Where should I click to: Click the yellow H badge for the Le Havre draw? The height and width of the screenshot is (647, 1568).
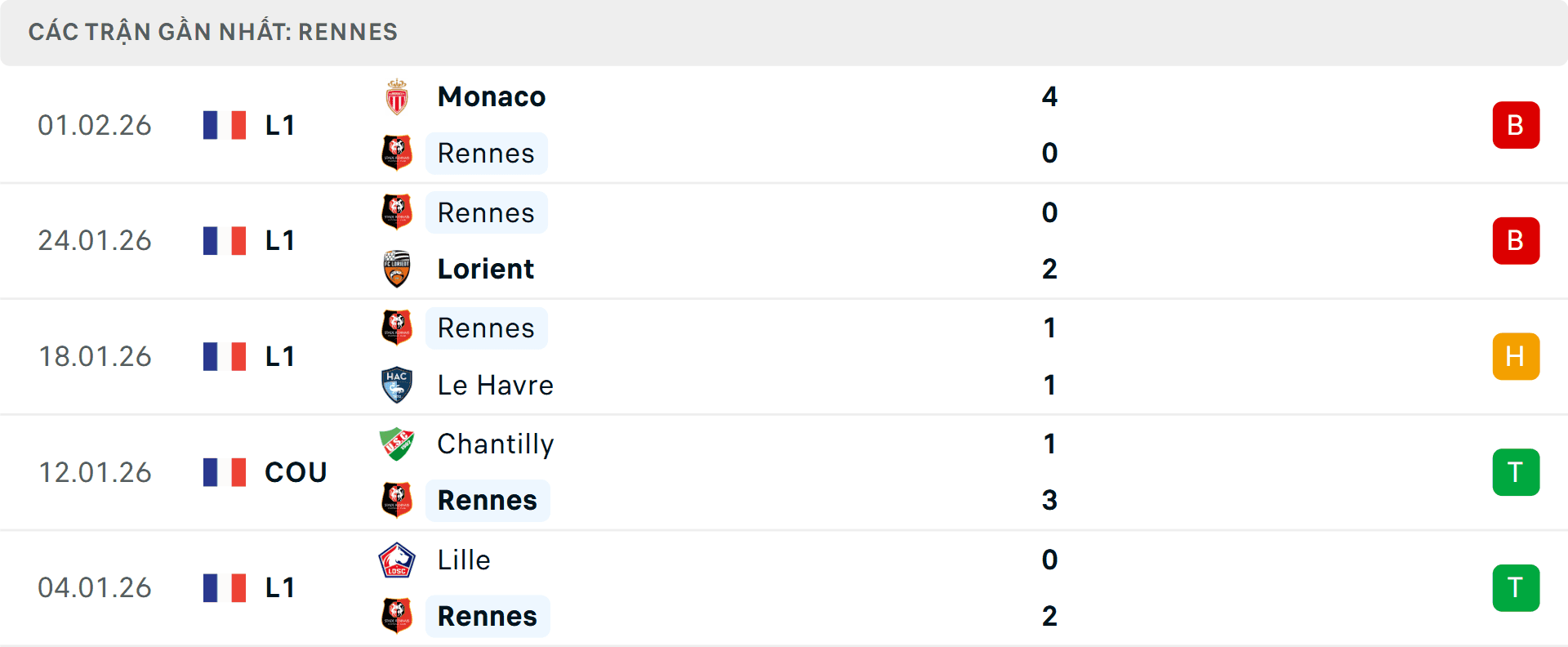pyautogui.click(x=1516, y=356)
